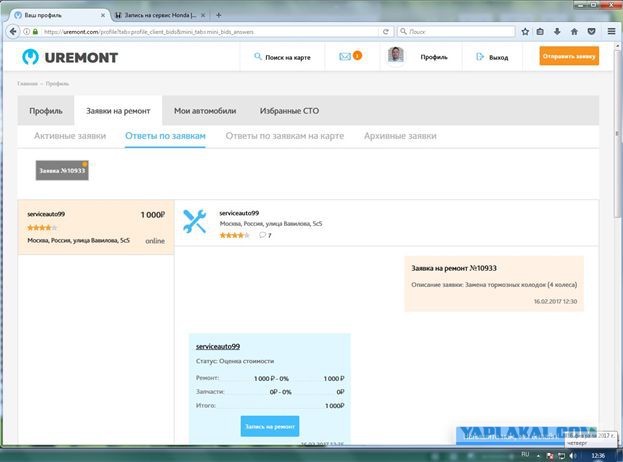The height and width of the screenshot is (462, 623).
Task: Select the 'Заявки на ремонт' tab
Action: [x=118, y=111]
